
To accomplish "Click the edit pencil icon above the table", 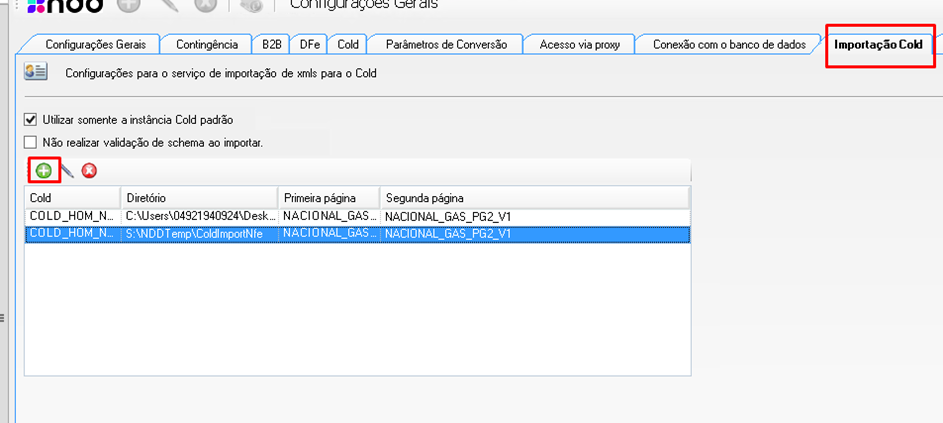I will click(x=67, y=171).
